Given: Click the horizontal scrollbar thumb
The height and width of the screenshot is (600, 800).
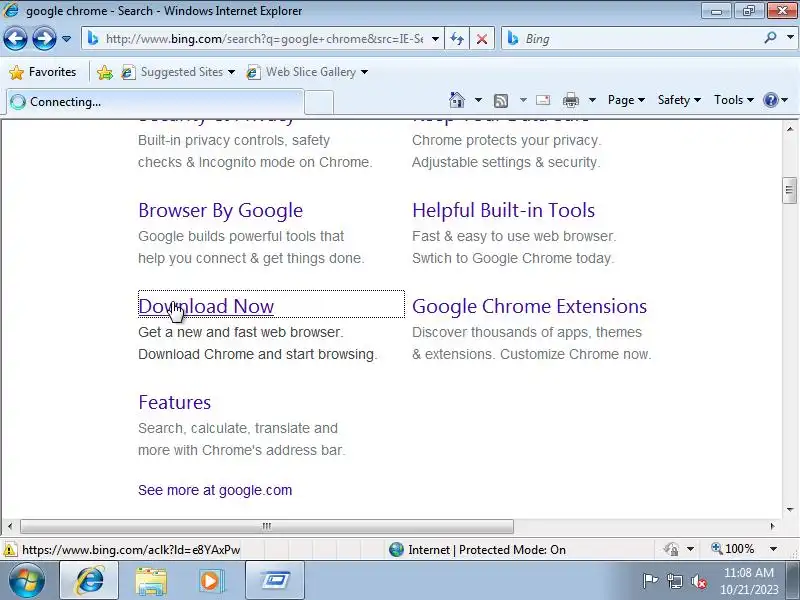Looking at the screenshot, I should (x=266, y=526).
